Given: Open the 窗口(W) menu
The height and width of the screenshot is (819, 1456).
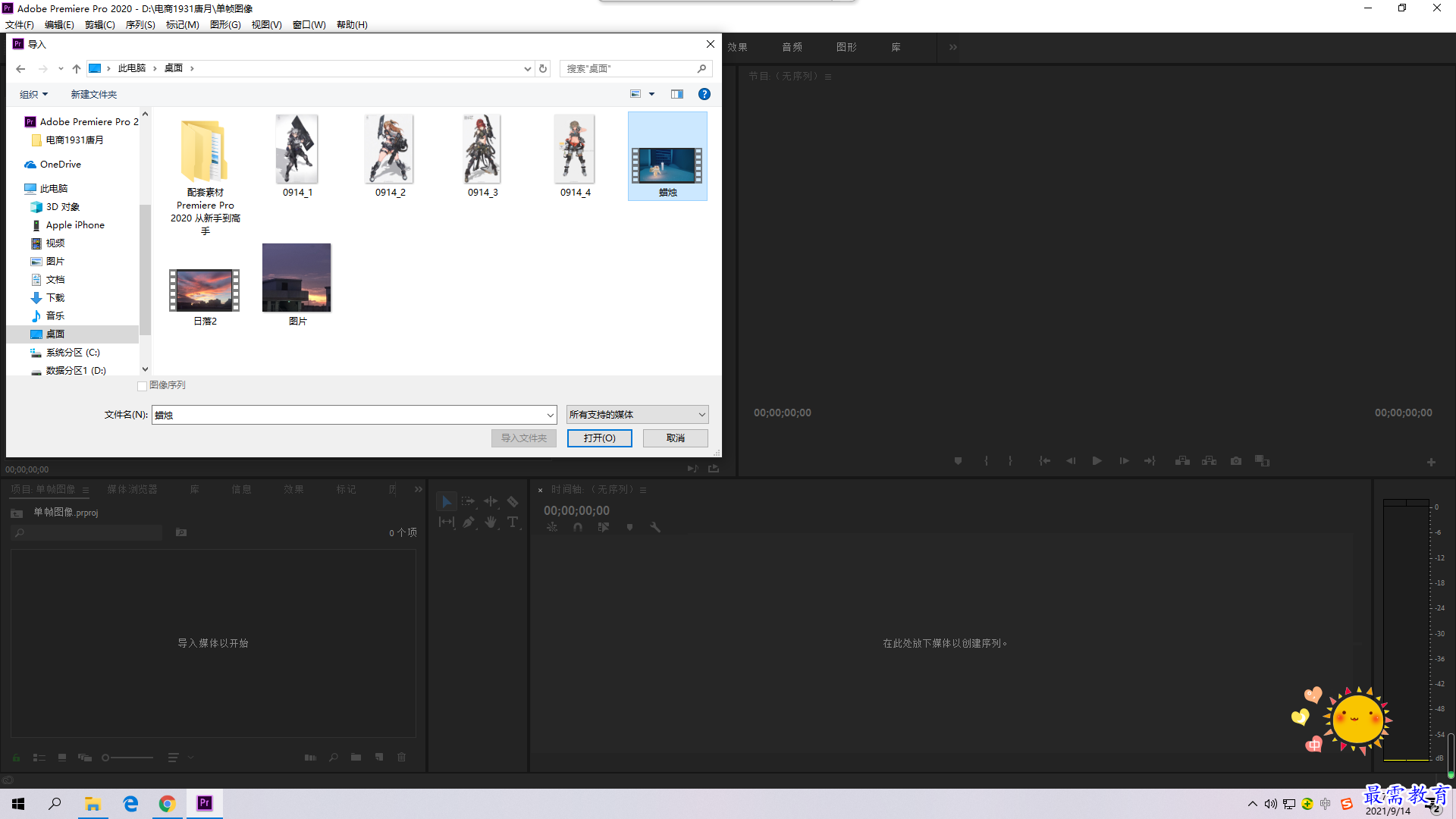Looking at the screenshot, I should 309,25.
